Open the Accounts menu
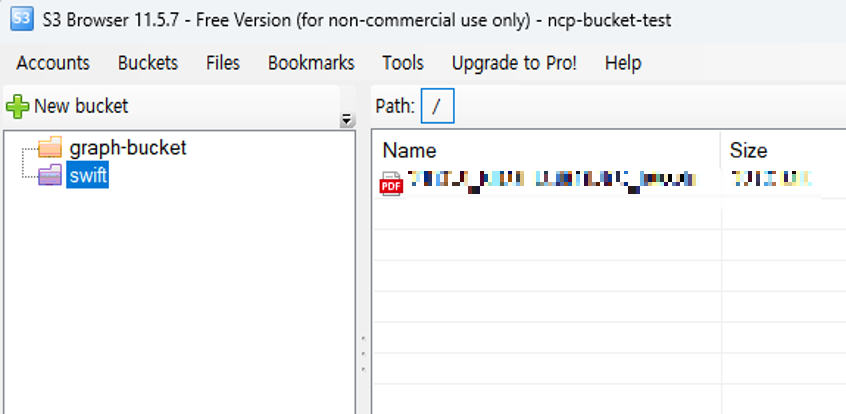Viewport: 846px width, 414px height. 53,63
